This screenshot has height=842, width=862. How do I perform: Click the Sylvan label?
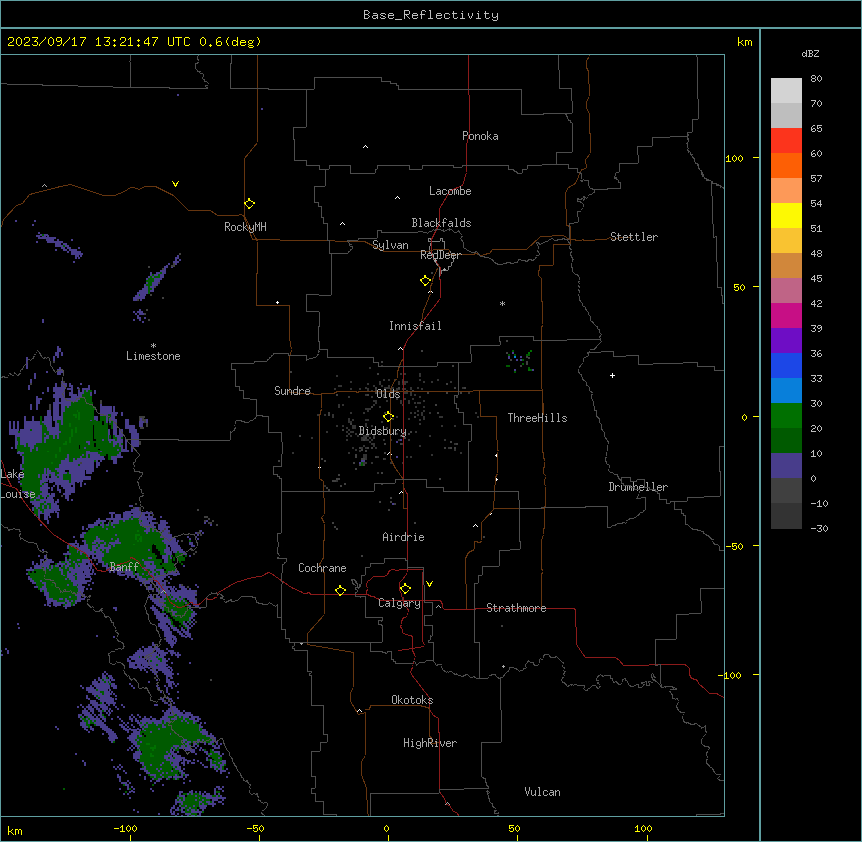(390, 245)
